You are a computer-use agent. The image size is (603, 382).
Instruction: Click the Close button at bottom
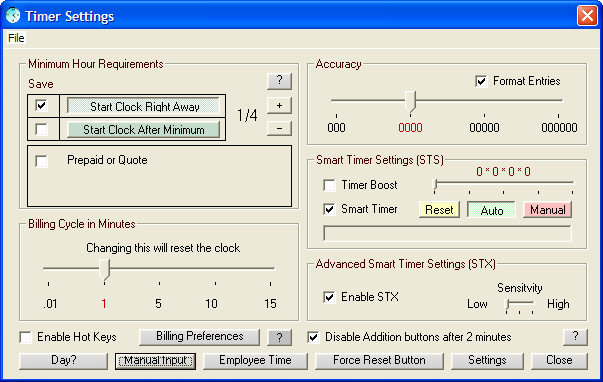[559, 361]
